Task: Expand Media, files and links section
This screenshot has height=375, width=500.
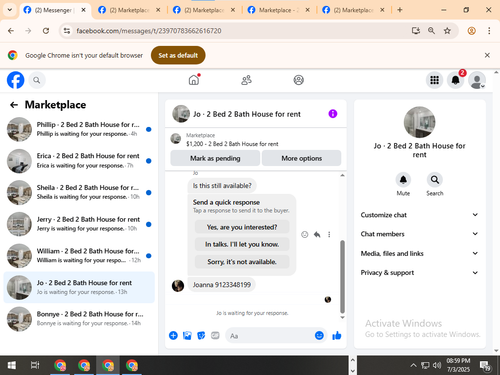Action: pyautogui.click(x=419, y=253)
